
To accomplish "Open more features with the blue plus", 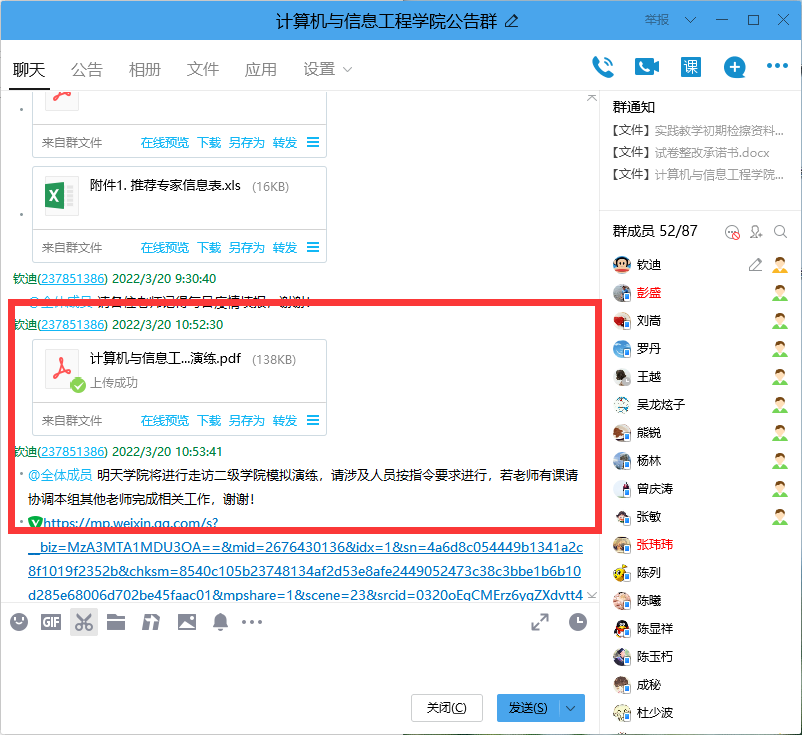I will click(x=735, y=66).
